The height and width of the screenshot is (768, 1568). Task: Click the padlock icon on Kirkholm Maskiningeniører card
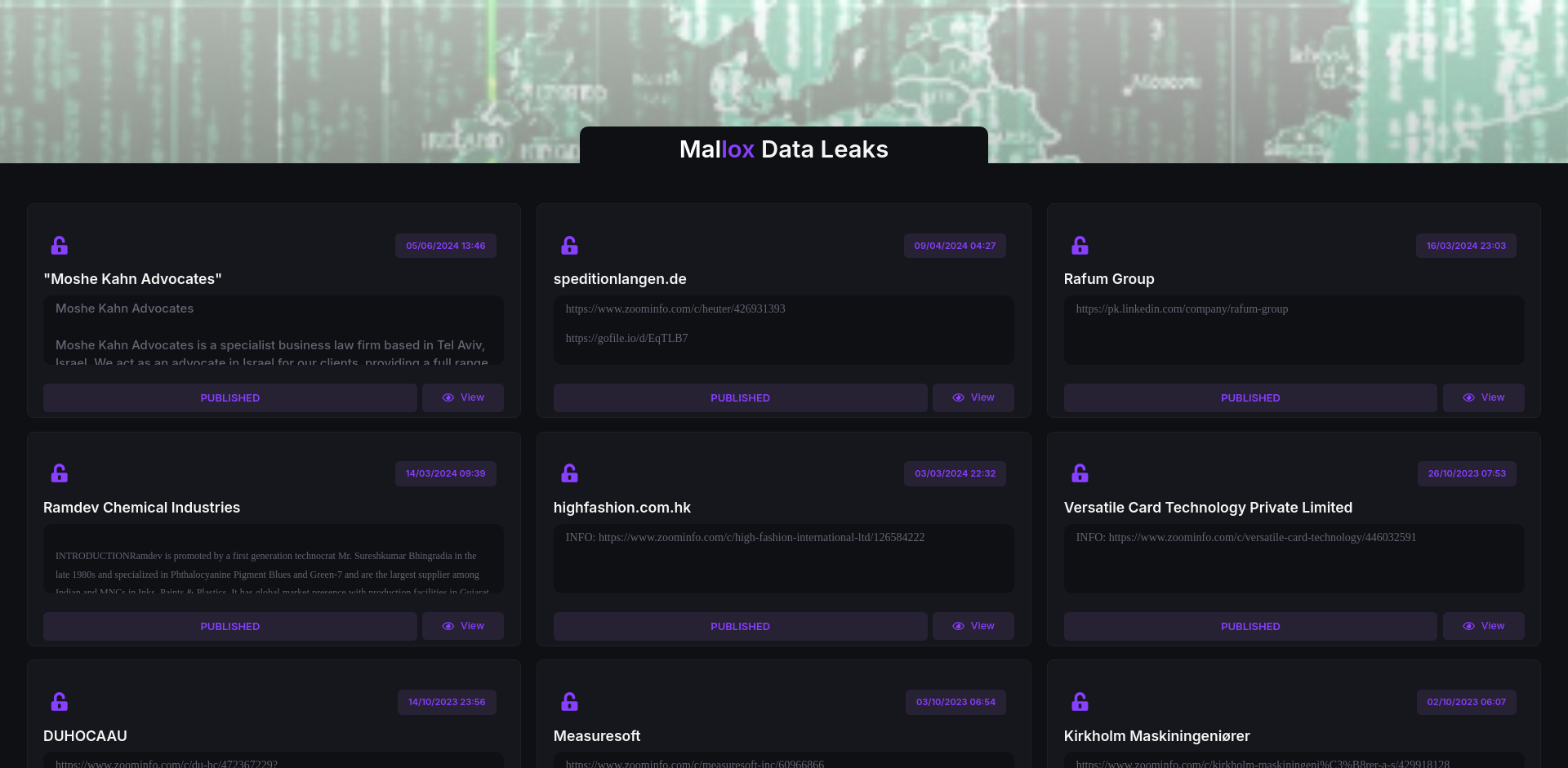click(x=1080, y=702)
